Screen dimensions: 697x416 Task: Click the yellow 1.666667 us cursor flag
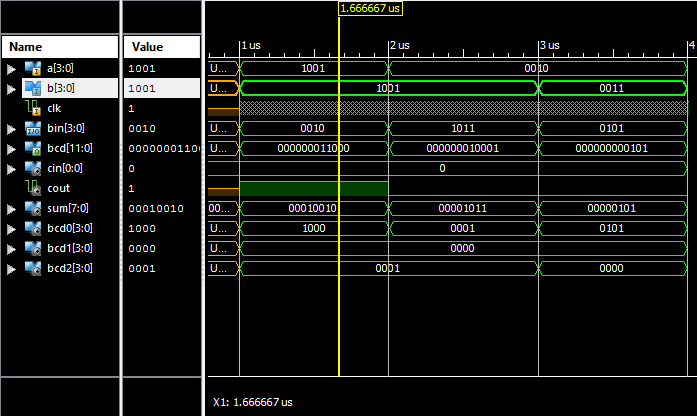pos(370,8)
